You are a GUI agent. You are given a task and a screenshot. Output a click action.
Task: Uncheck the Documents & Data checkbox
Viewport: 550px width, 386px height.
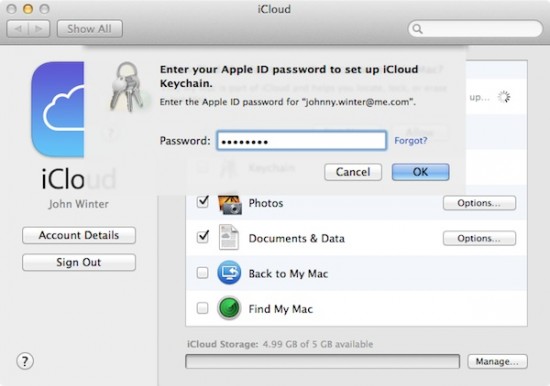click(x=202, y=237)
